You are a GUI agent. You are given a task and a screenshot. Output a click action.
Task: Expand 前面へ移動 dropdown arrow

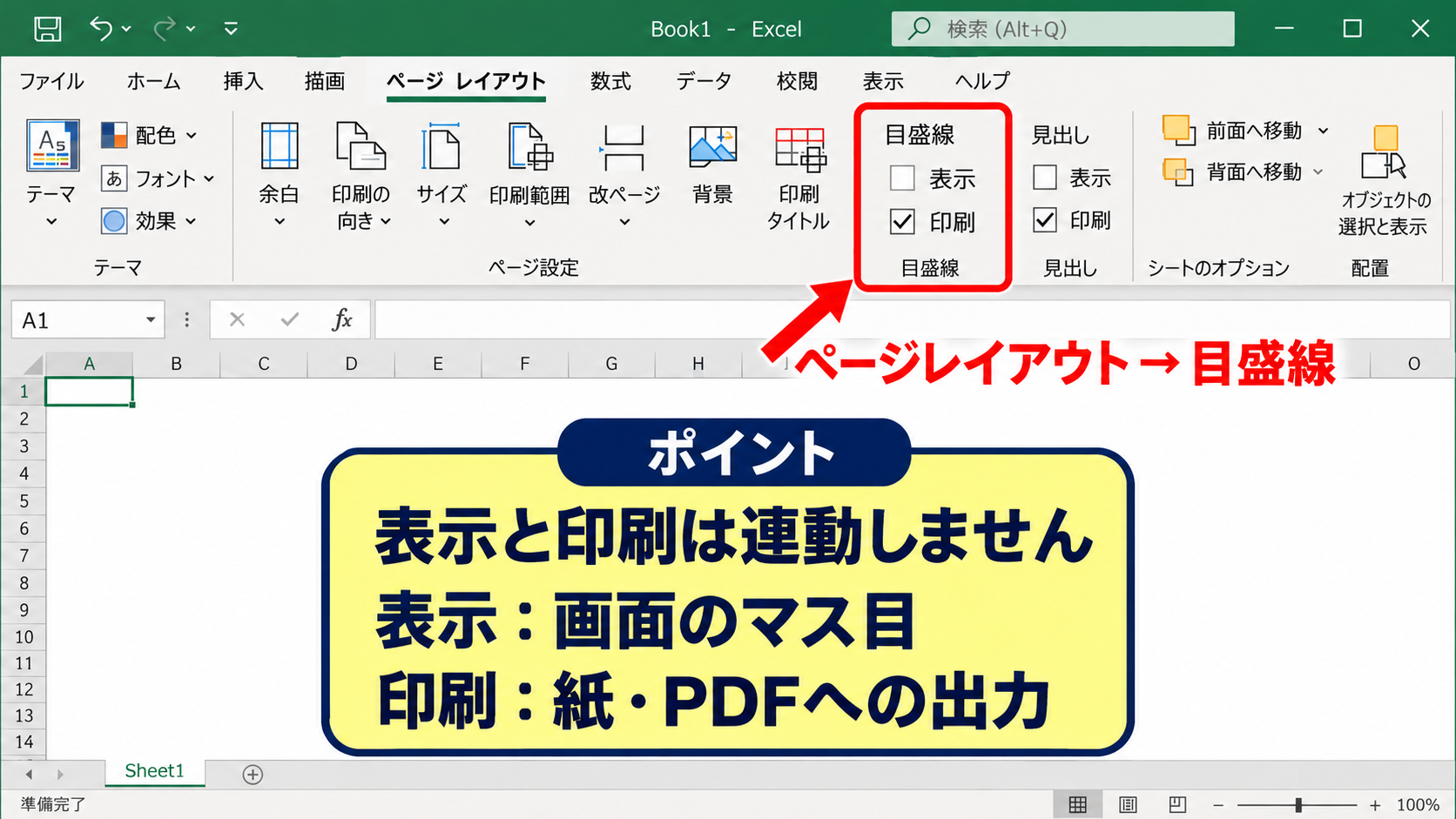1323,131
